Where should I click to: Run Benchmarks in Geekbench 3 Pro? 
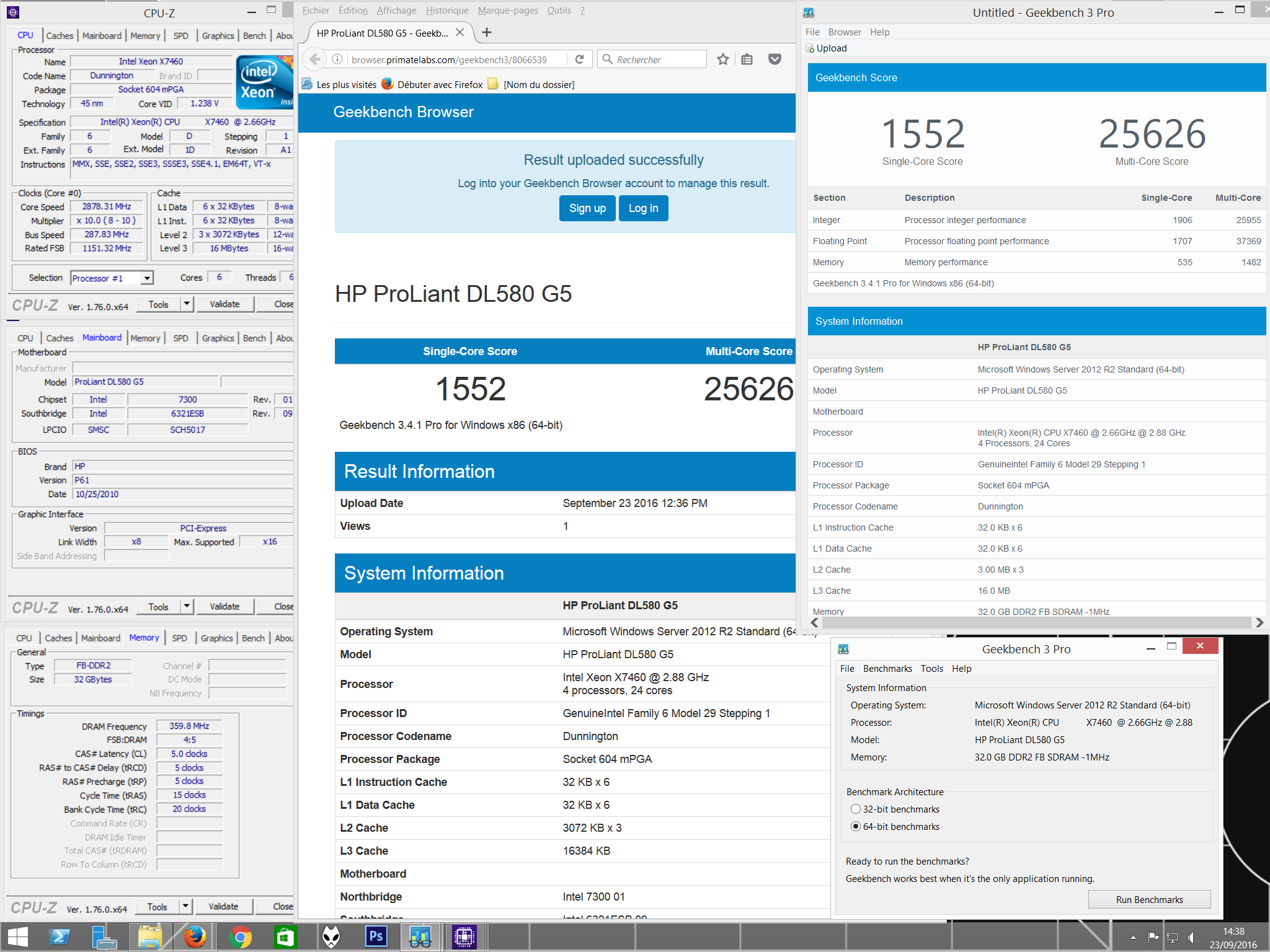tap(1149, 899)
